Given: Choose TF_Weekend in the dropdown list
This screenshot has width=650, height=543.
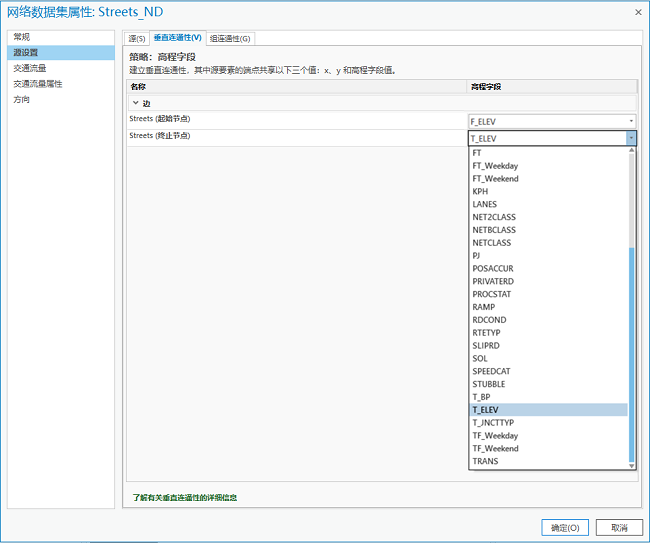Looking at the screenshot, I should [495, 449].
